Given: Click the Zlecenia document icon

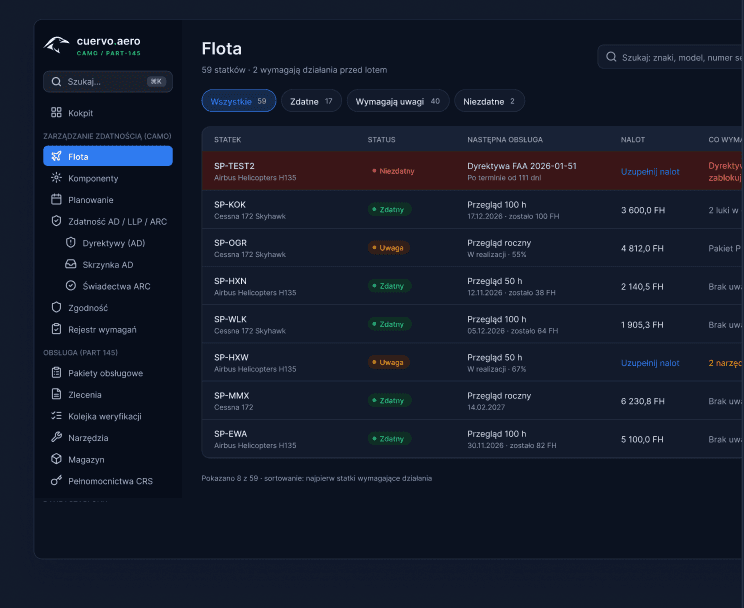Looking at the screenshot, I should point(56,394).
